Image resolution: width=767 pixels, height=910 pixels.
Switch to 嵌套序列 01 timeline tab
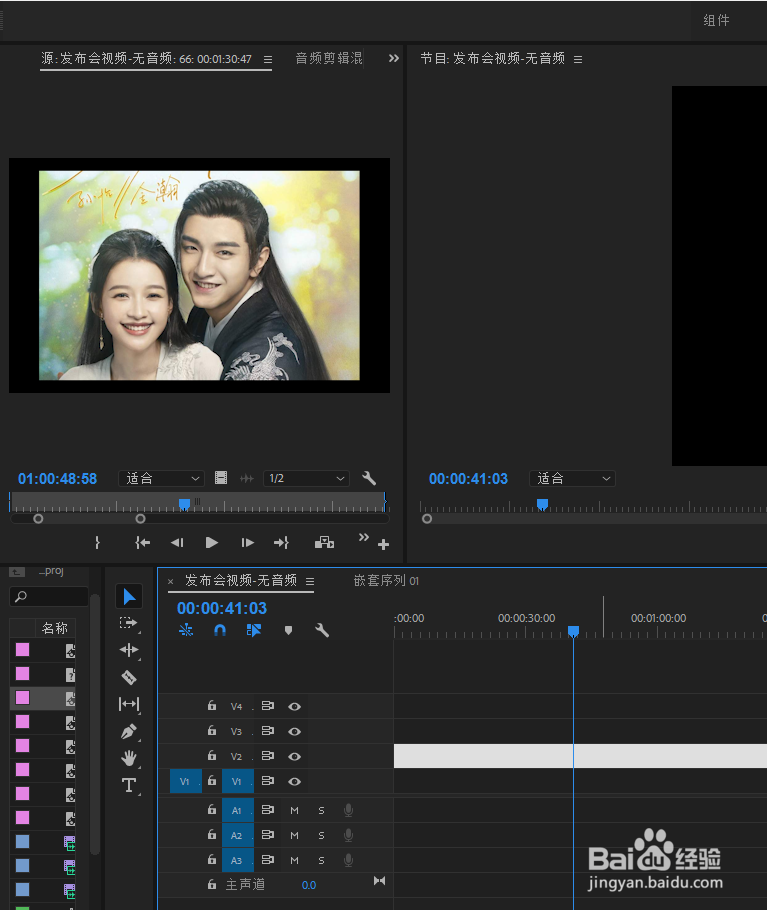386,580
